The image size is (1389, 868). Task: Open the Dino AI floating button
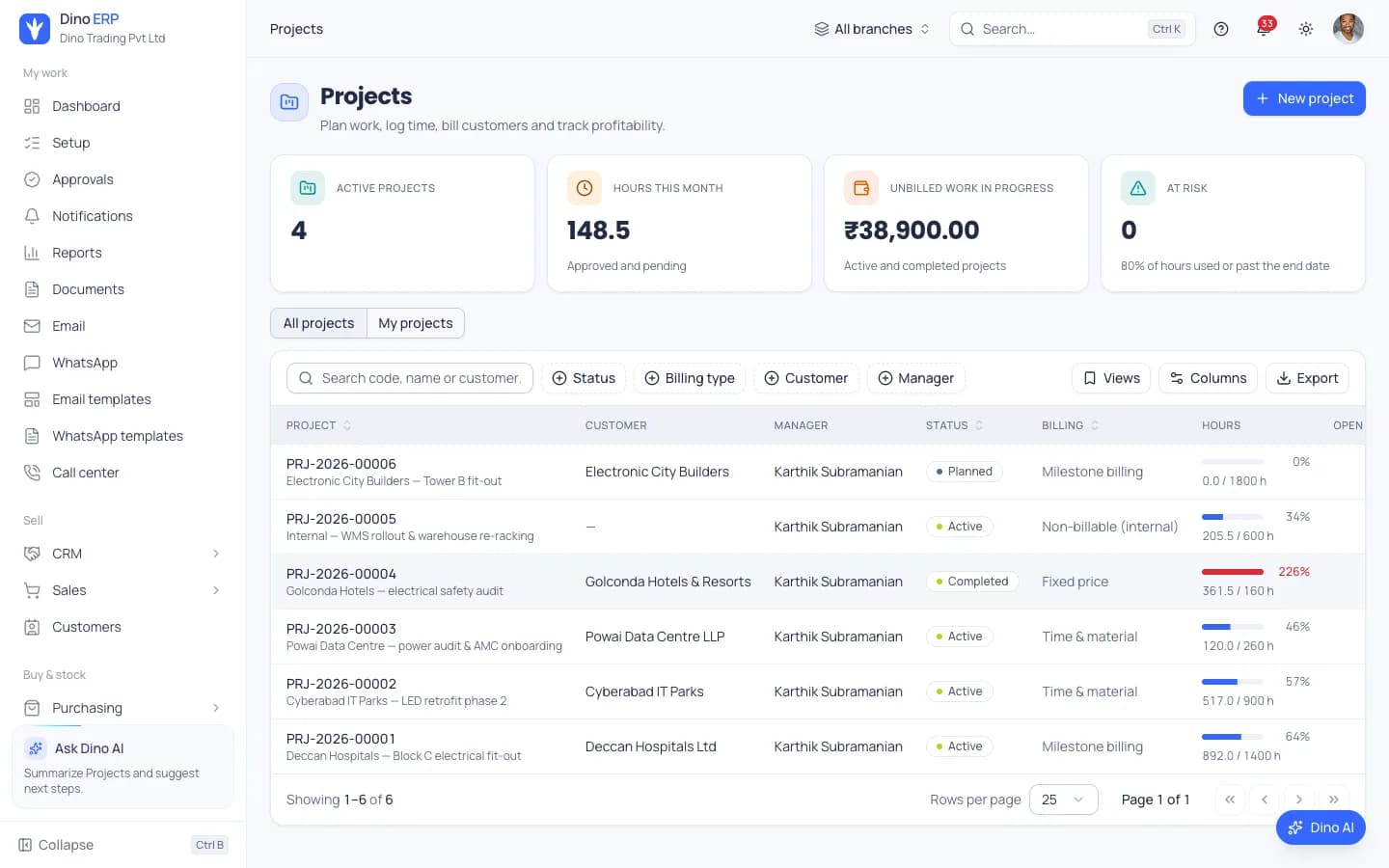[x=1321, y=827]
